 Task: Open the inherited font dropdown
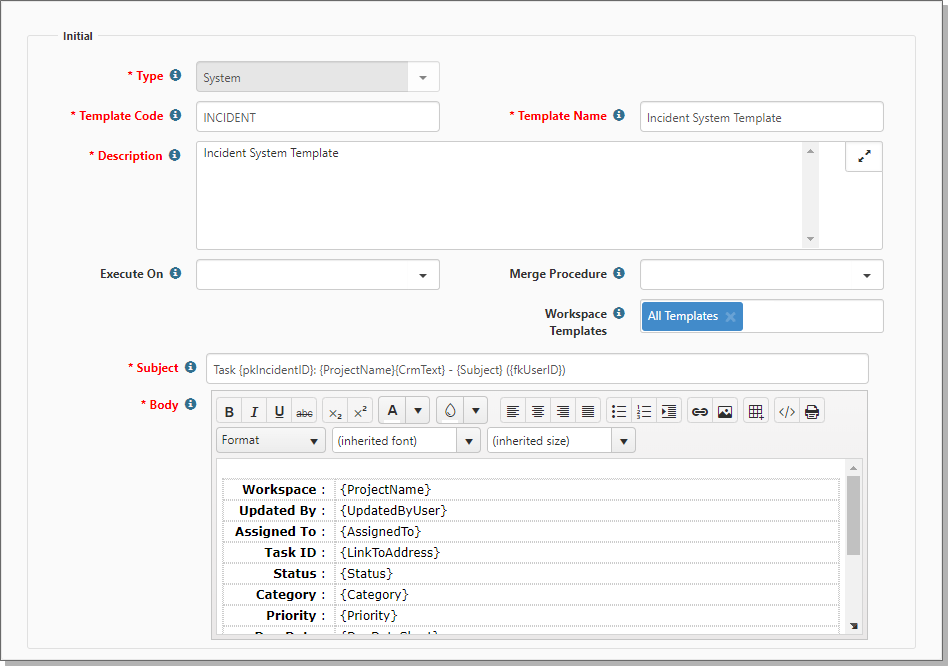coord(407,440)
